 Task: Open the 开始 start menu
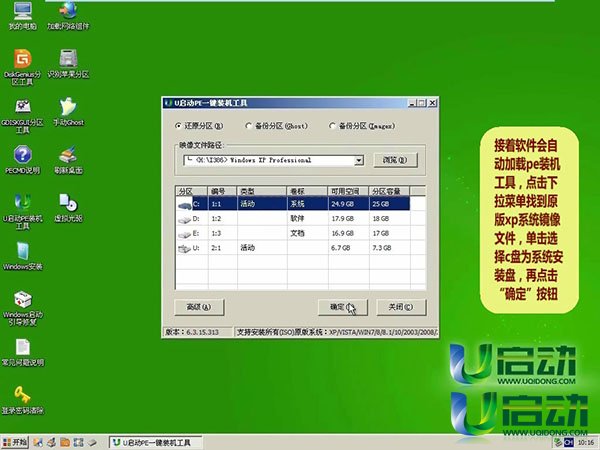(x=15, y=443)
